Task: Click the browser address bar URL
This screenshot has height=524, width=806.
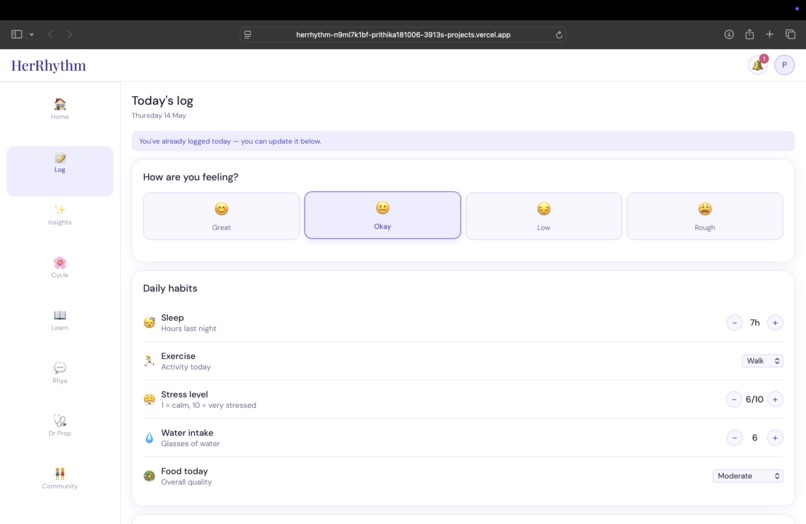Action: coord(403,35)
